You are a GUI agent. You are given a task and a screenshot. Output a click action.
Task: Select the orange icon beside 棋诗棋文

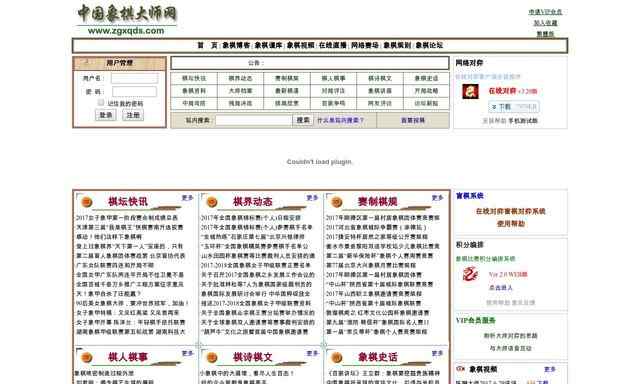point(211,357)
